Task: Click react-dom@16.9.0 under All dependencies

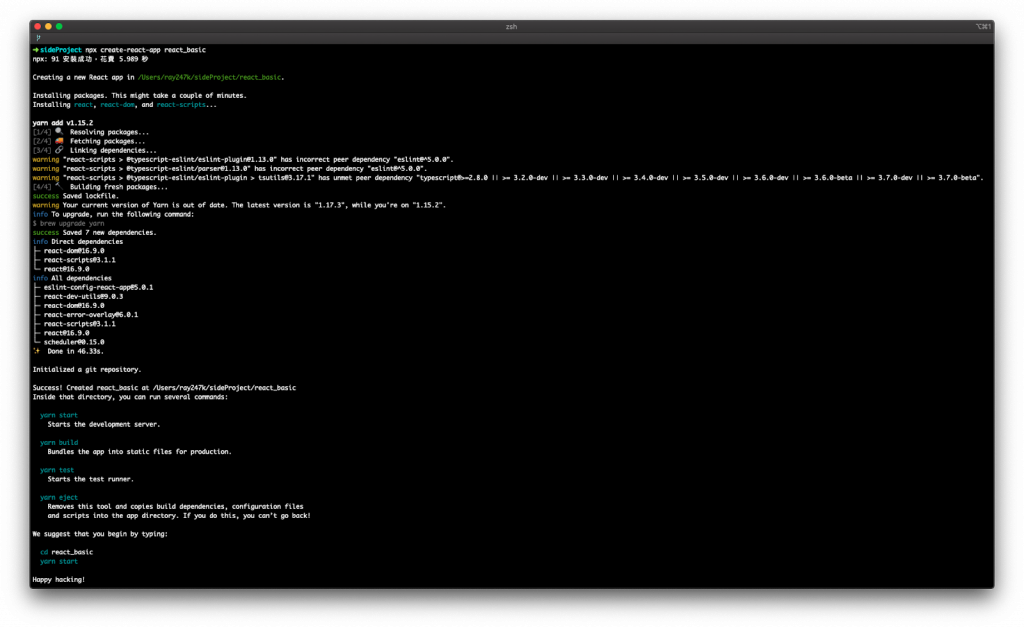Action: (x=74, y=306)
